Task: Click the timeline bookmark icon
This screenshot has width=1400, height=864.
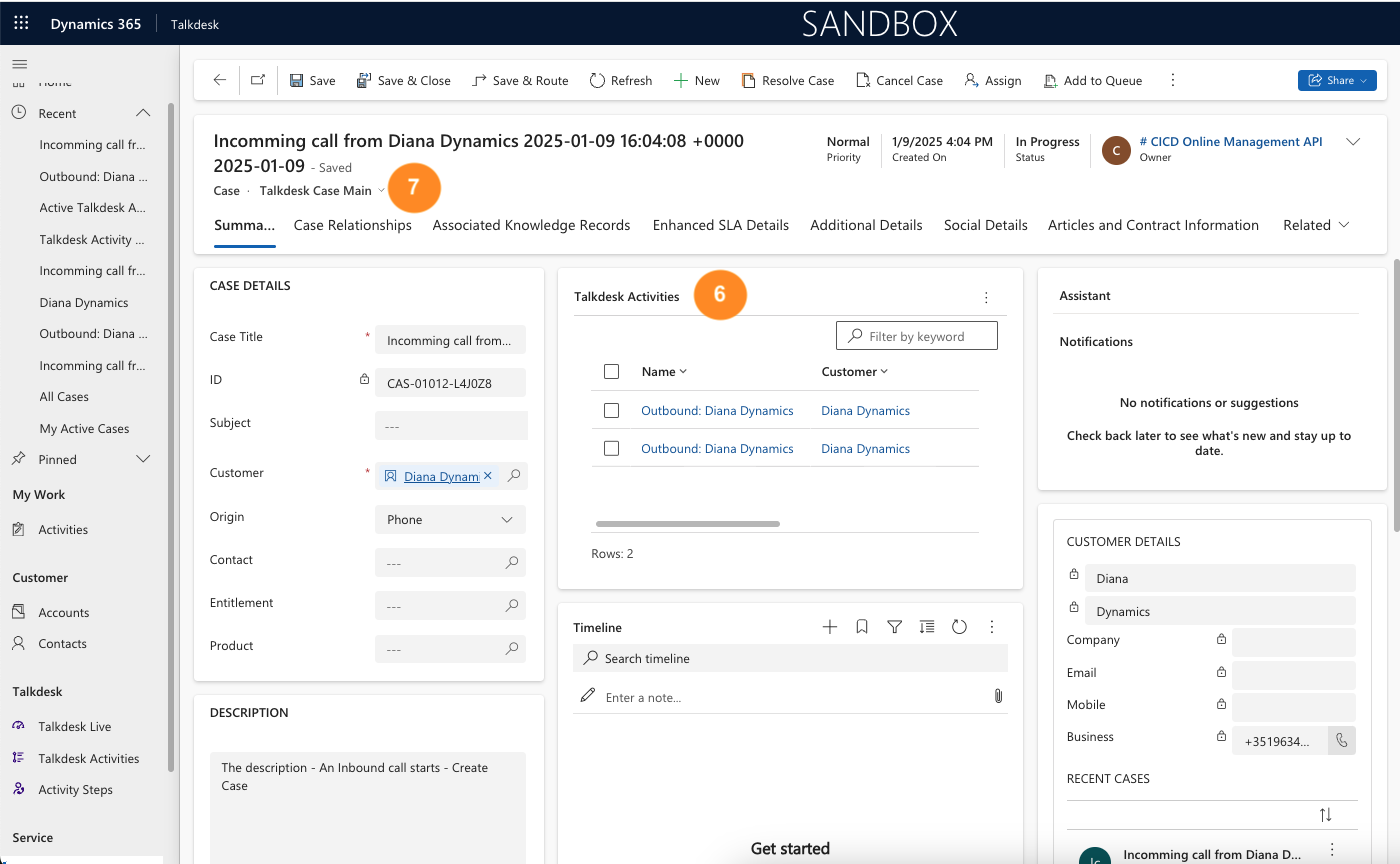Action: pyautogui.click(x=862, y=627)
